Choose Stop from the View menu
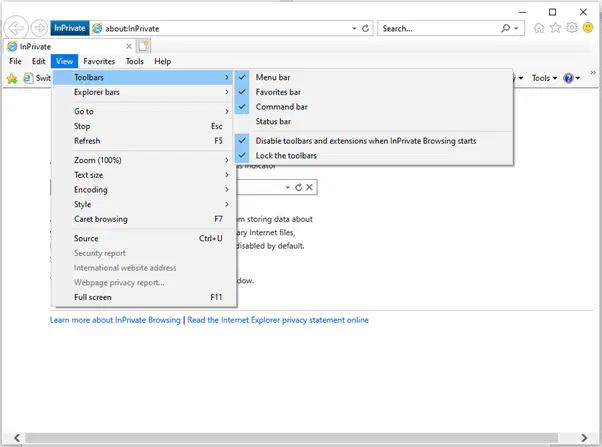The height and width of the screenshot is (447, 602). [143, 126]
